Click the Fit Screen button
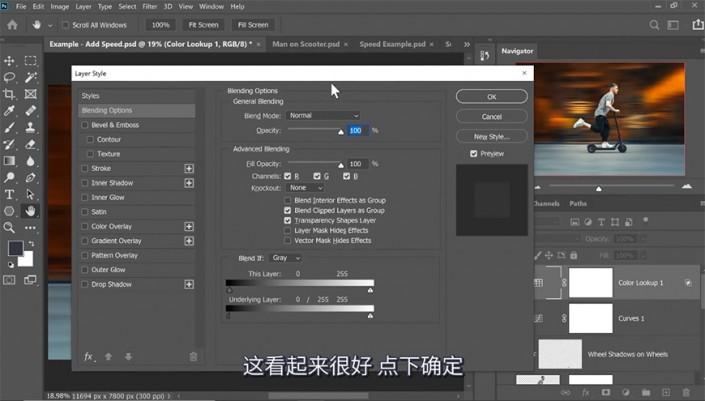 pyautogui.click(x=203, y=25)
